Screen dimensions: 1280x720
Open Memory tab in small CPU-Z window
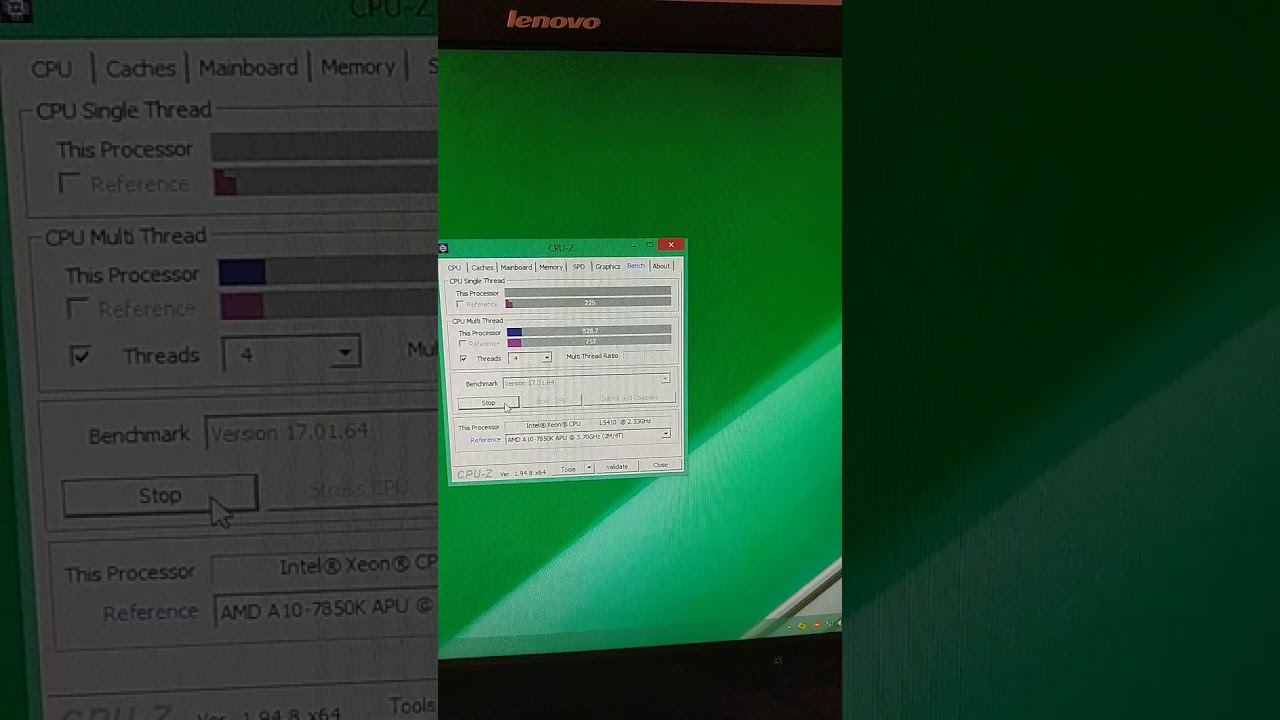point(551,267)
